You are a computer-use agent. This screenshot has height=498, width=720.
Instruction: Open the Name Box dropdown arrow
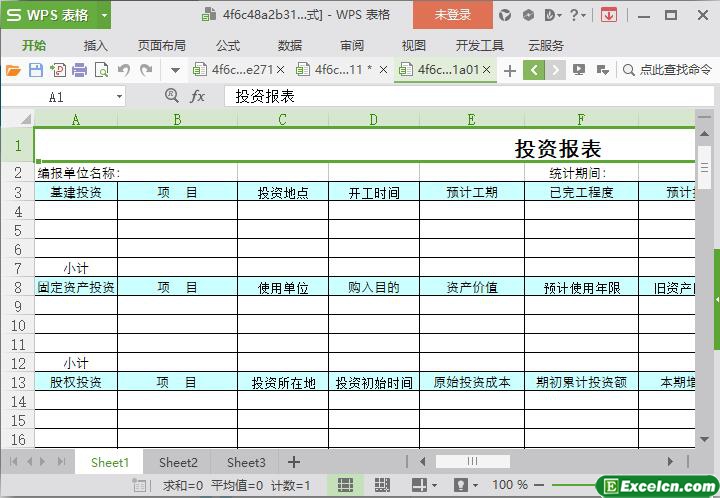click(120, 97)
